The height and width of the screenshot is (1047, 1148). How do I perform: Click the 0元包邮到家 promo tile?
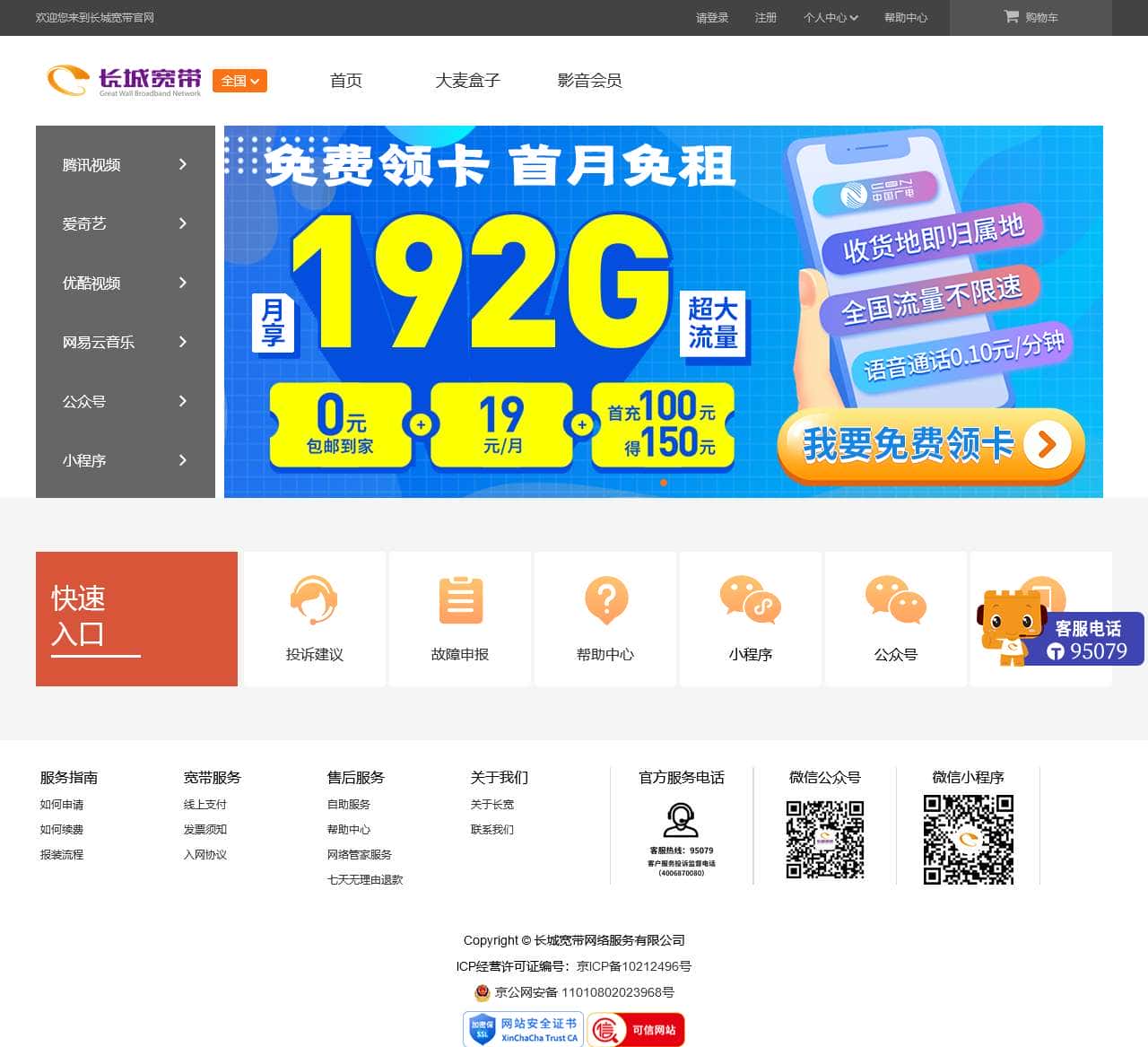(341, 426)
